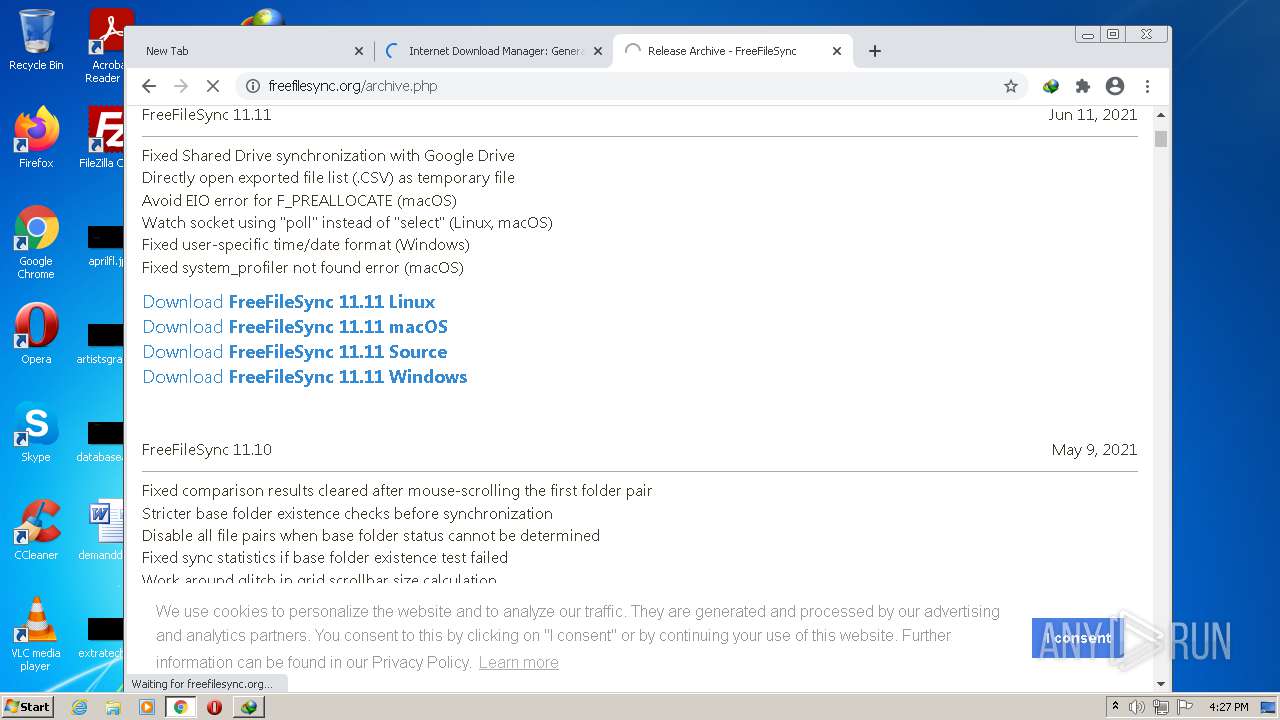
Task: Click 'Fixed system_profiler not found error' line
Action: pyautogui.click(x=302, y=268)
